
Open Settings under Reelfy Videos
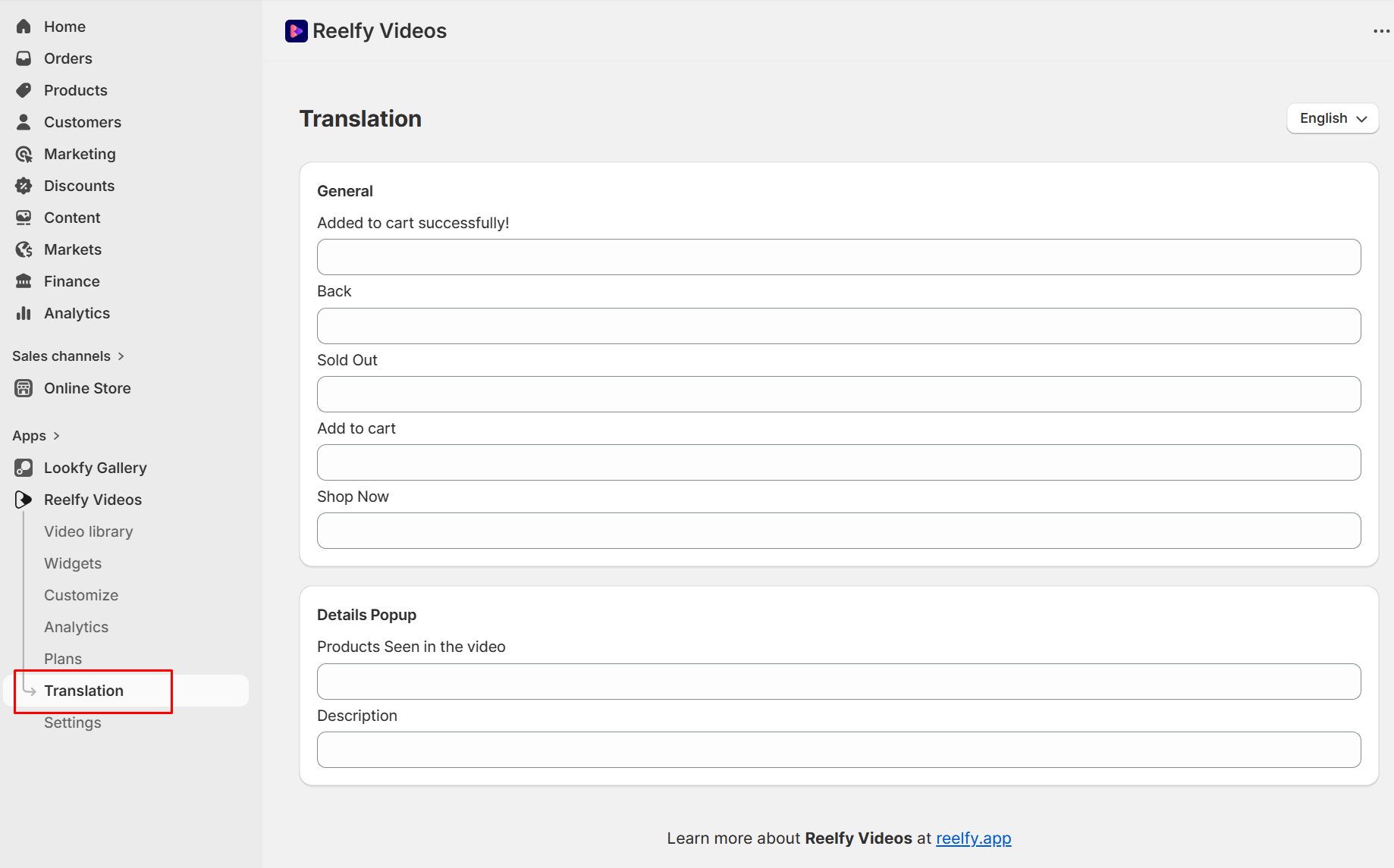(x=73, y=722)
